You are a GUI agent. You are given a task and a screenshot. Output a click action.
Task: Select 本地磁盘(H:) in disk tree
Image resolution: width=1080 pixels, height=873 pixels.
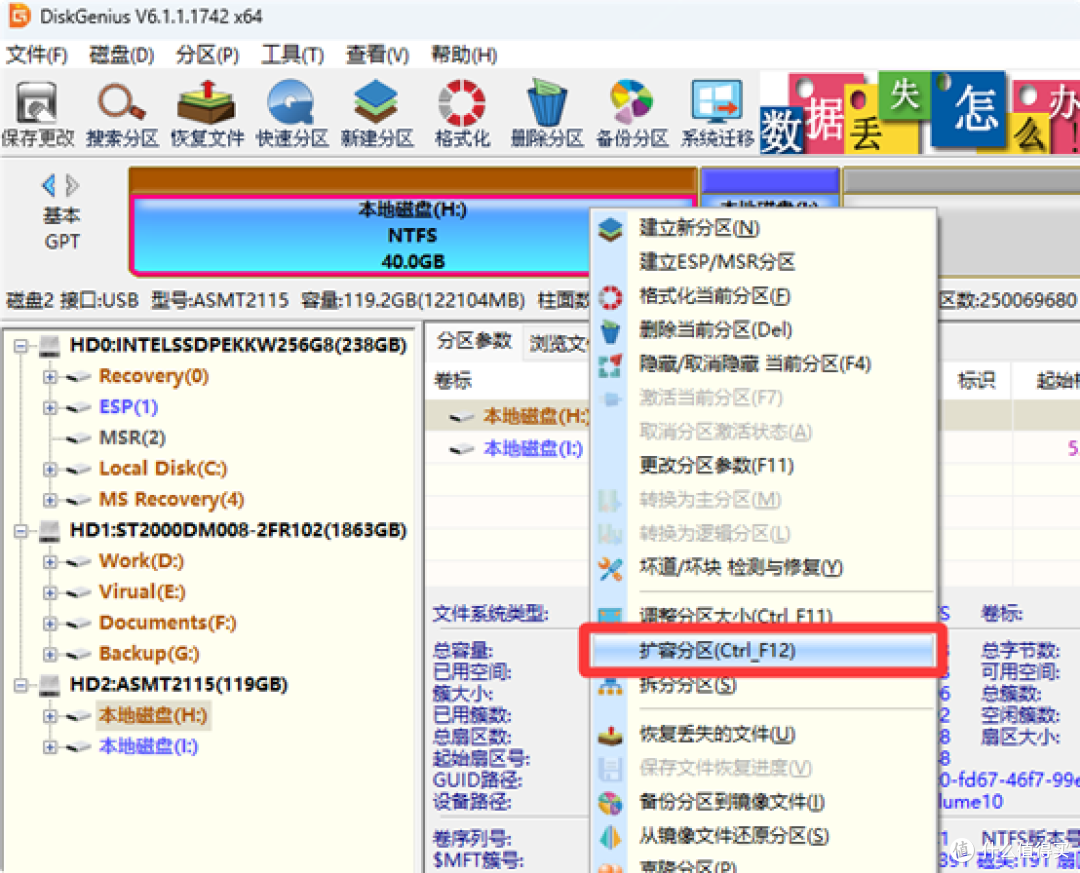[x=153, y=715]
